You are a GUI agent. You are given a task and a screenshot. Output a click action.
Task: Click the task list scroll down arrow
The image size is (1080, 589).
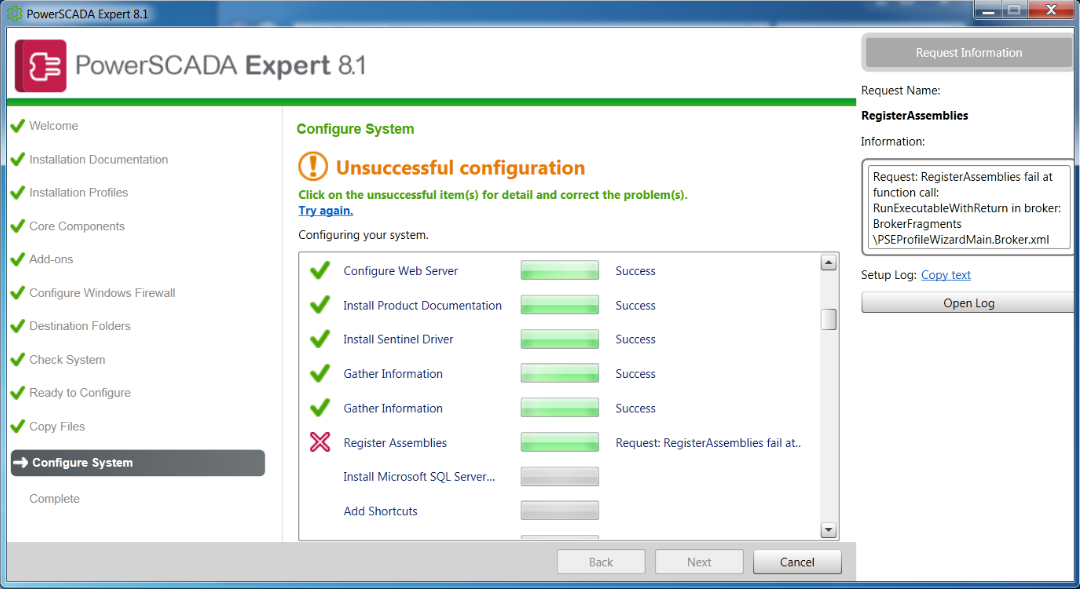[829, 530]
